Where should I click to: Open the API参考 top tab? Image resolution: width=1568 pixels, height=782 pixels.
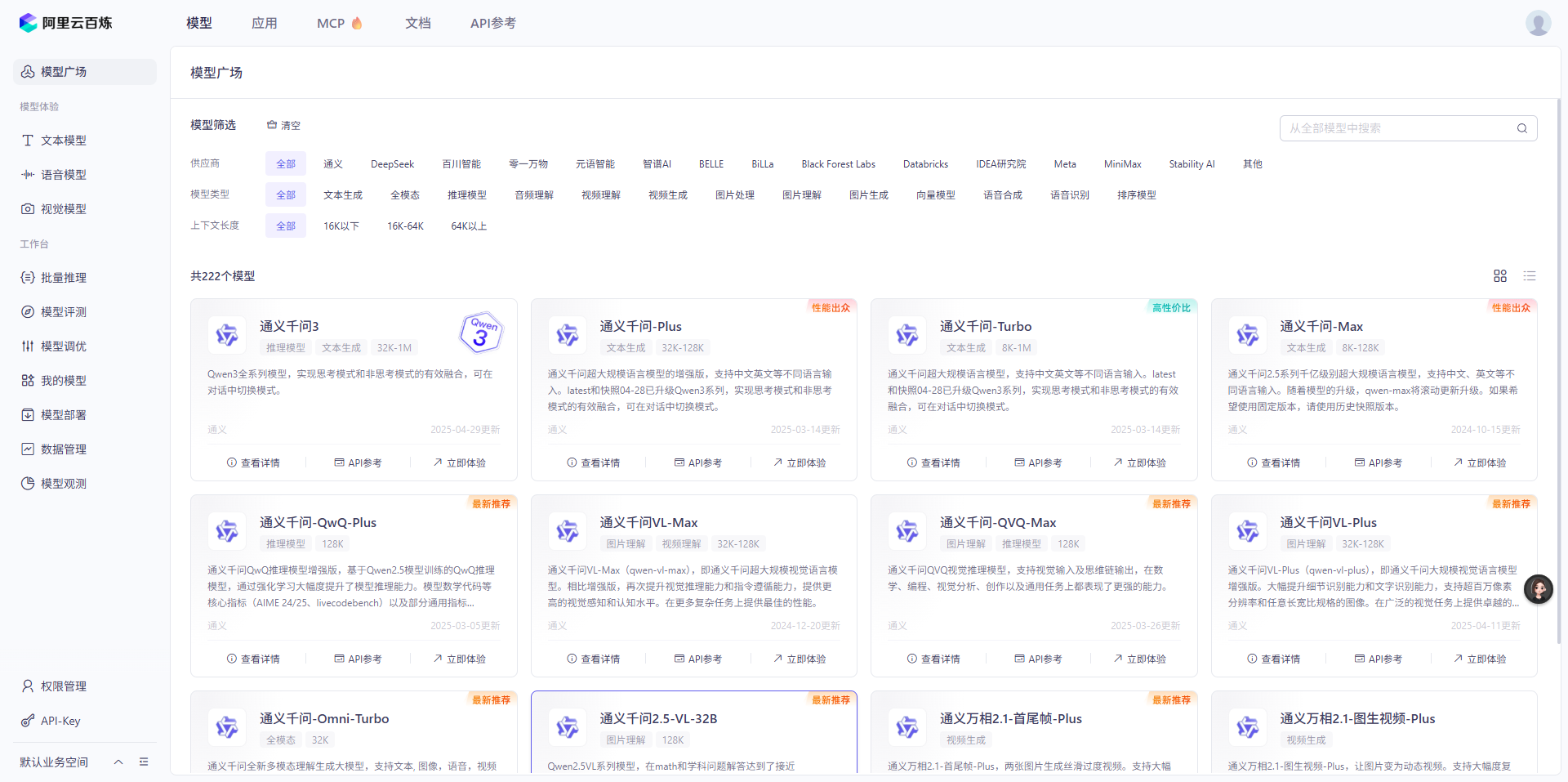tap(493, 23)
